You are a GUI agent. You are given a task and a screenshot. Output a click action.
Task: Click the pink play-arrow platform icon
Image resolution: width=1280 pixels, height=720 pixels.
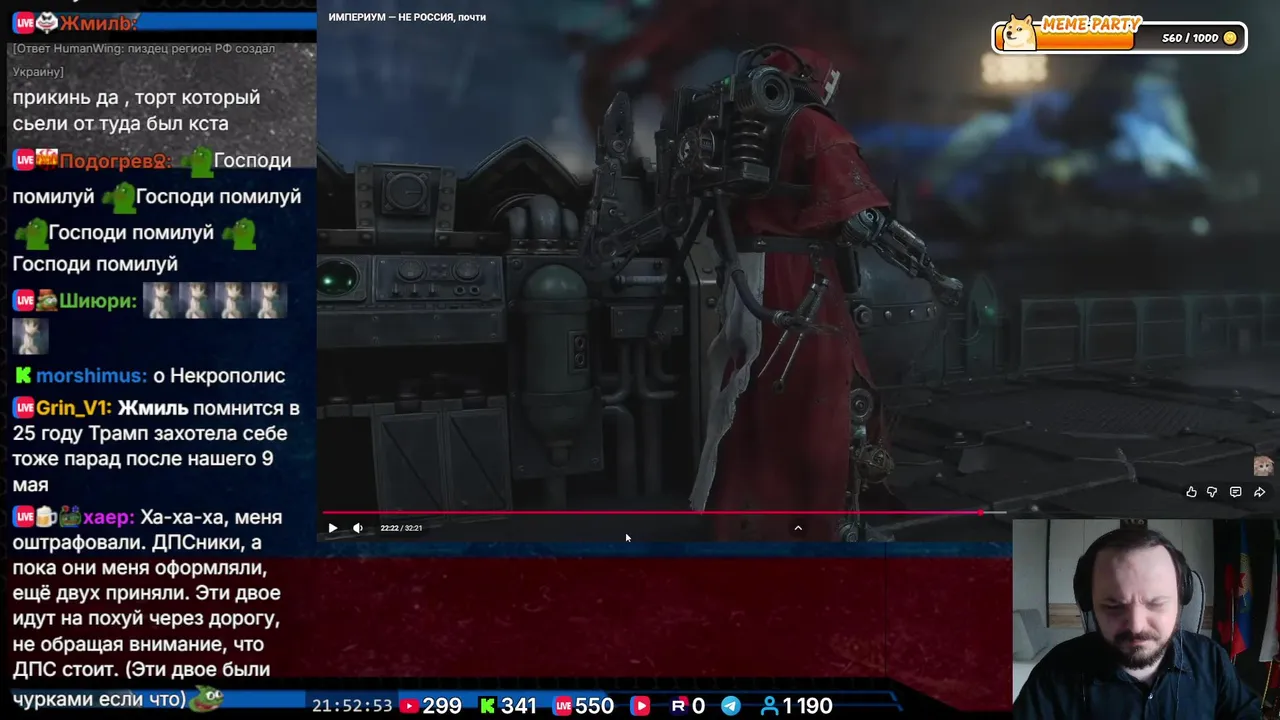(x=641, y=706)
